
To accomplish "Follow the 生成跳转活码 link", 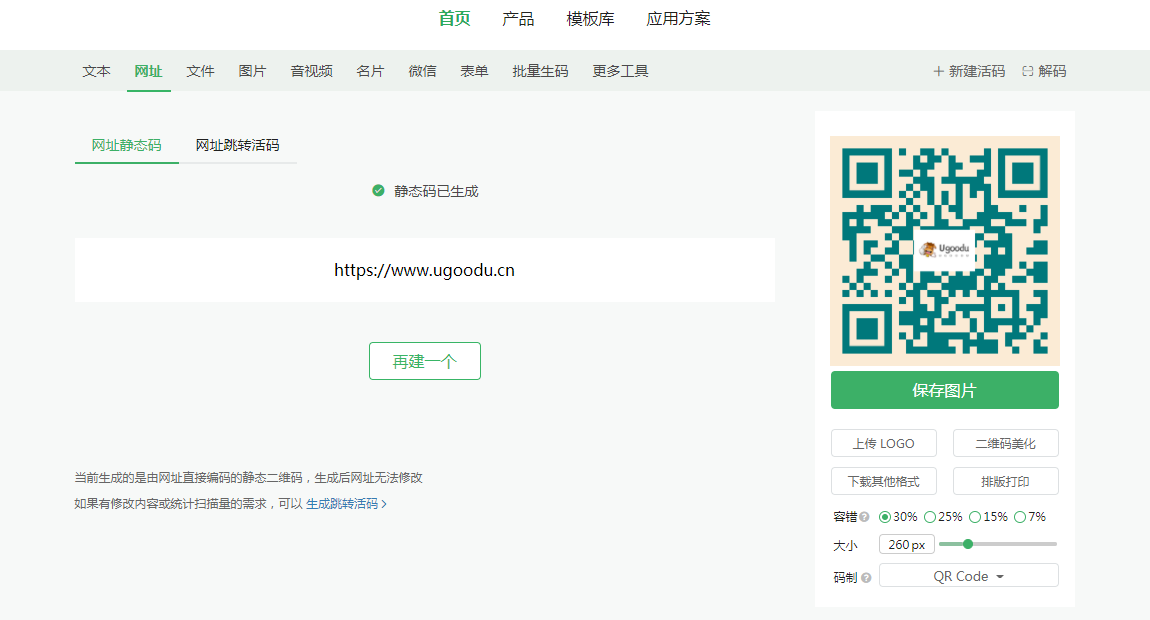I will [x=346, y=504].
